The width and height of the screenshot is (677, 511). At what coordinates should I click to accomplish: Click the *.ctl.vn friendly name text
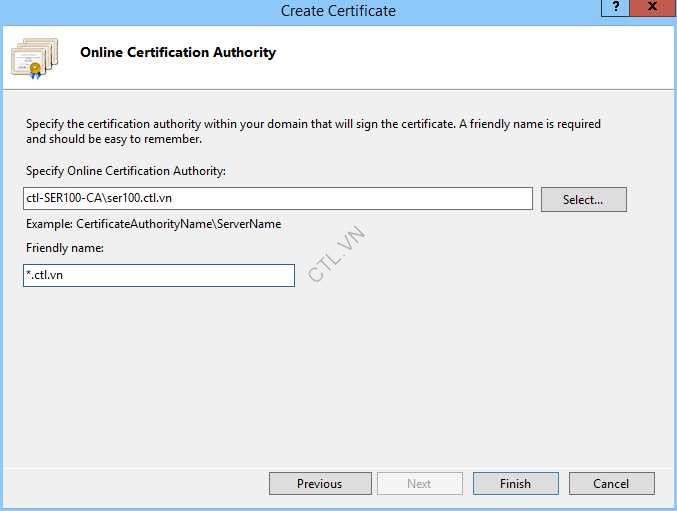(x=45, y=275)
